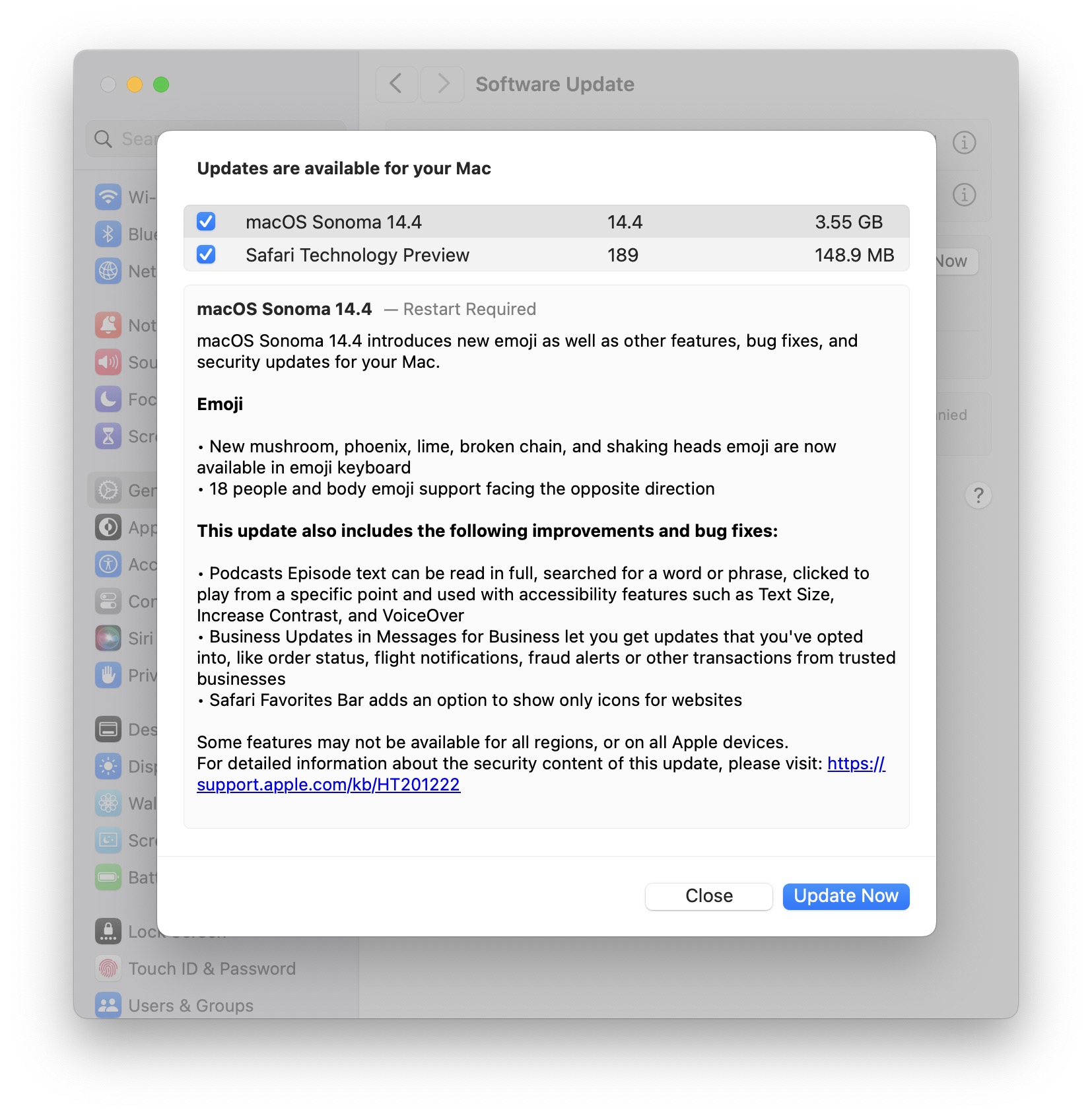This screenshot has height=1116, width=1092.
Task: Open Network globe icon in sidebar
Action: 108,271
